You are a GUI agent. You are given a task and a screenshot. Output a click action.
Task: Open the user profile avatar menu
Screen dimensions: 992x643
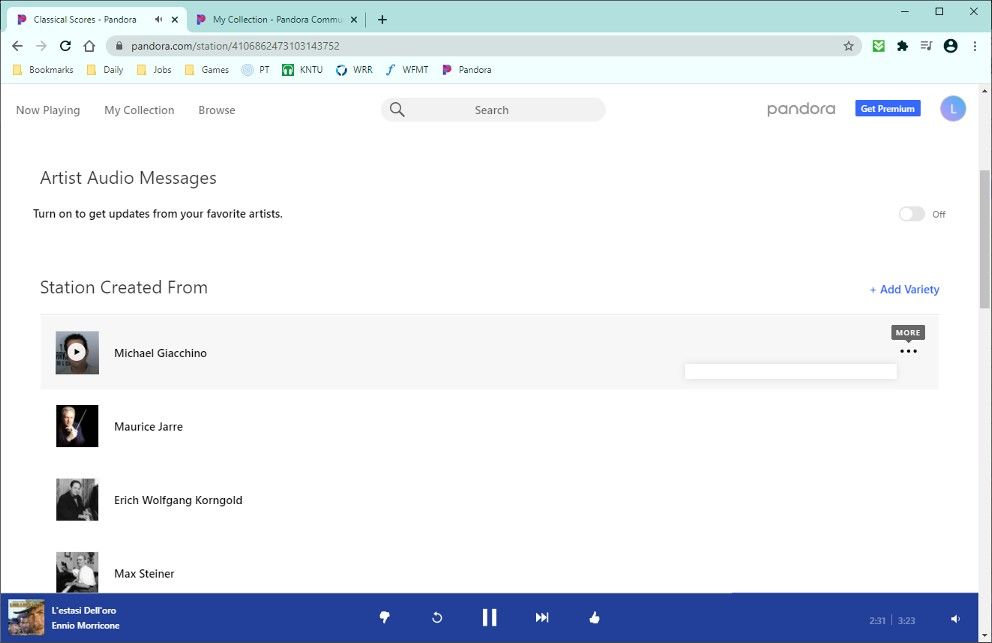952,109
